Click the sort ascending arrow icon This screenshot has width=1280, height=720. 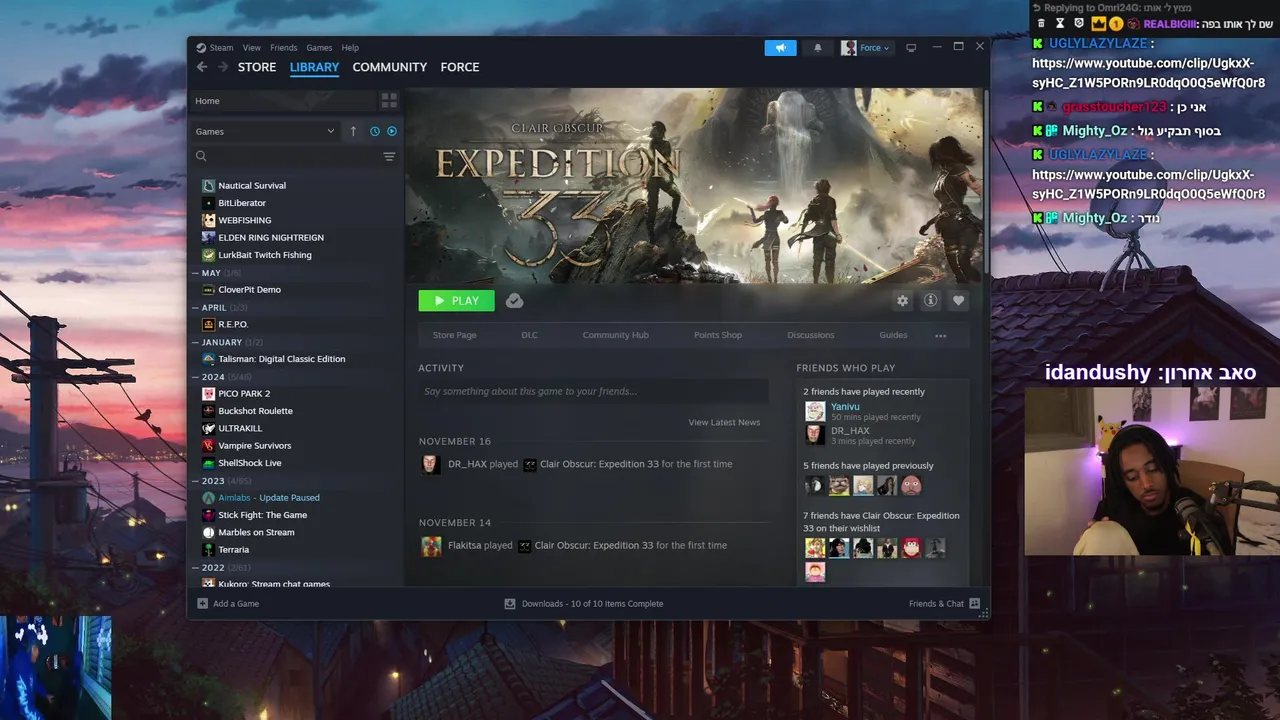(x=353, y=131)
